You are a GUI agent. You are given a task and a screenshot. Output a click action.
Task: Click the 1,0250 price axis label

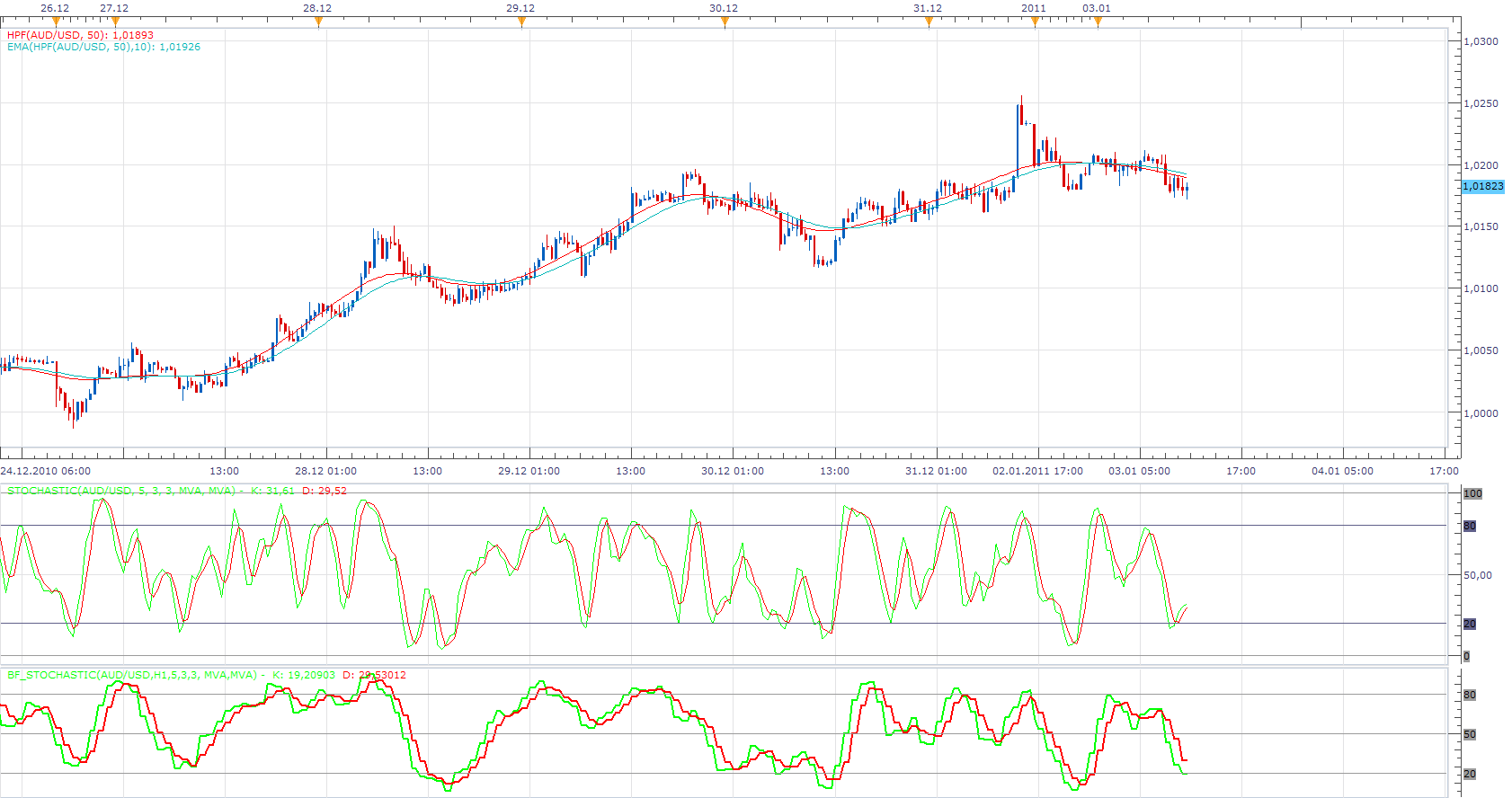(x=1481, y=103)
